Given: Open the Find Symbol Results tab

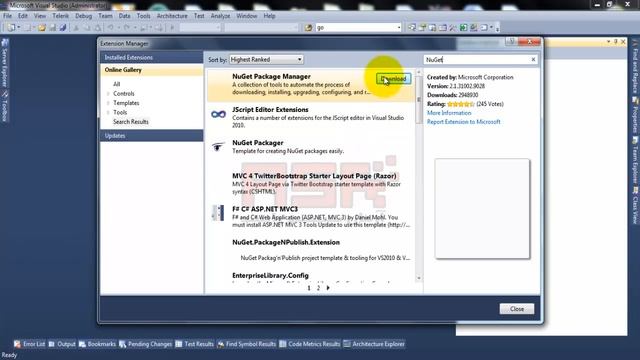Looking at the screenshot, I should click(x=247, y=344).
